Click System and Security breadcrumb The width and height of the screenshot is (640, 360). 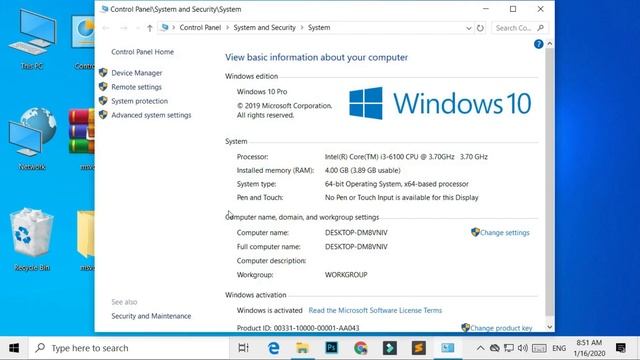point(264,27)
